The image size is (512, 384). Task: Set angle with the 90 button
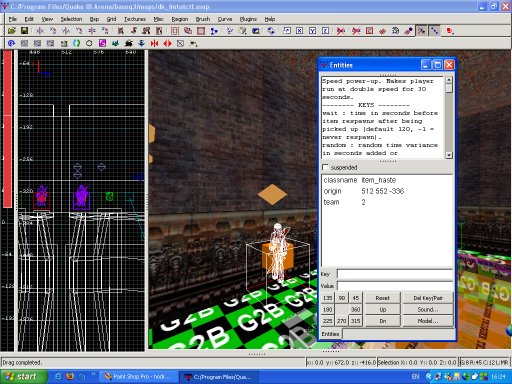point(342,298)
